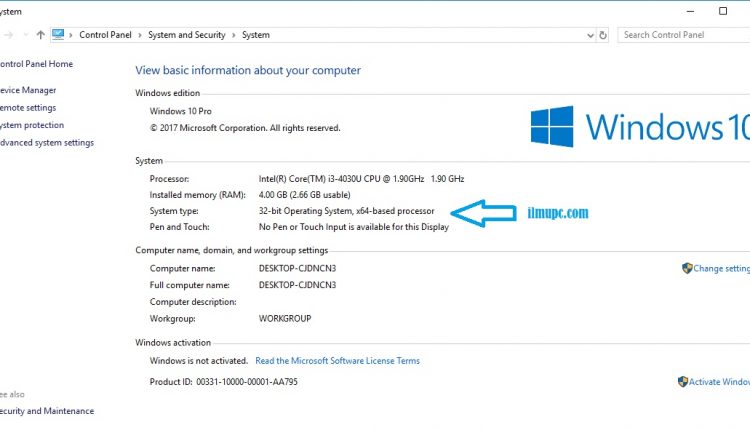Image resolution: width=750 pixels, height=430 pixels.
Task: Click Change settings link
Action: [x=721, y=268]
